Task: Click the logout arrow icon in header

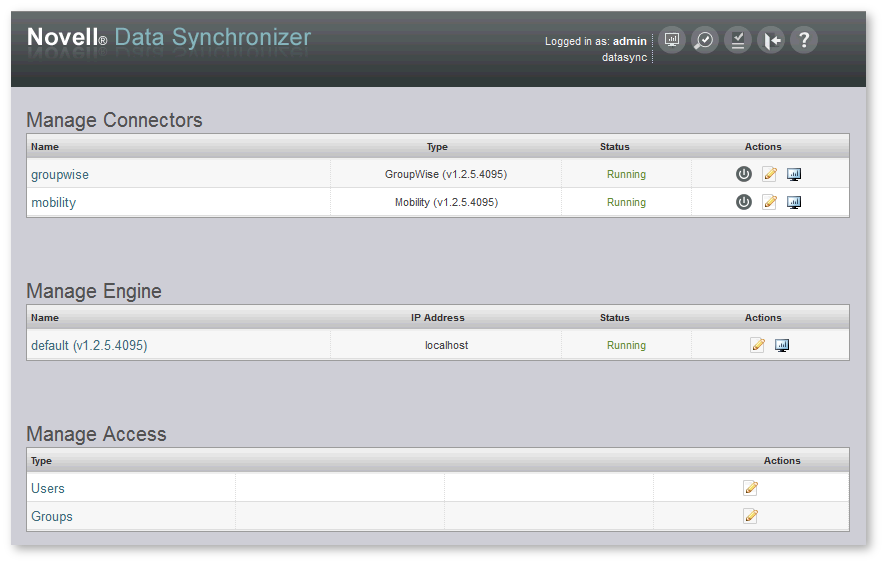Action: pos(771,40)
